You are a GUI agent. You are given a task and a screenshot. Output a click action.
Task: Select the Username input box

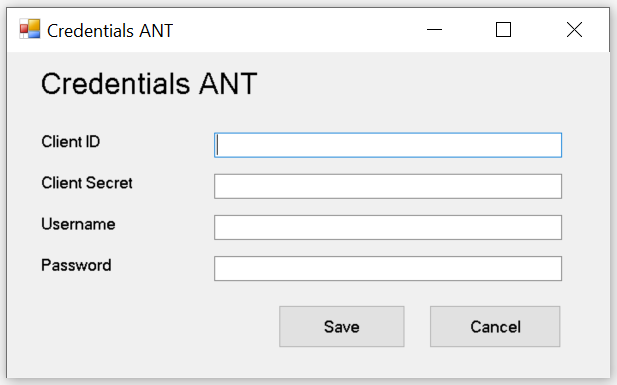[388, 227]
